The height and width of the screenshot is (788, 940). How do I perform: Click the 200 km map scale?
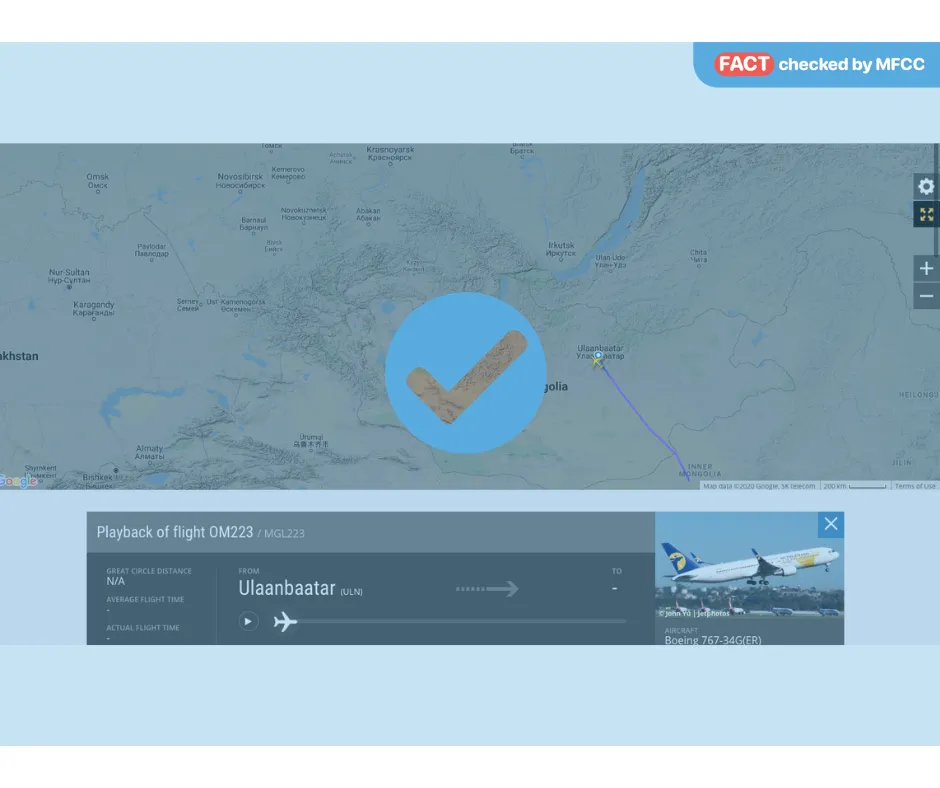[x=855, y=486]
